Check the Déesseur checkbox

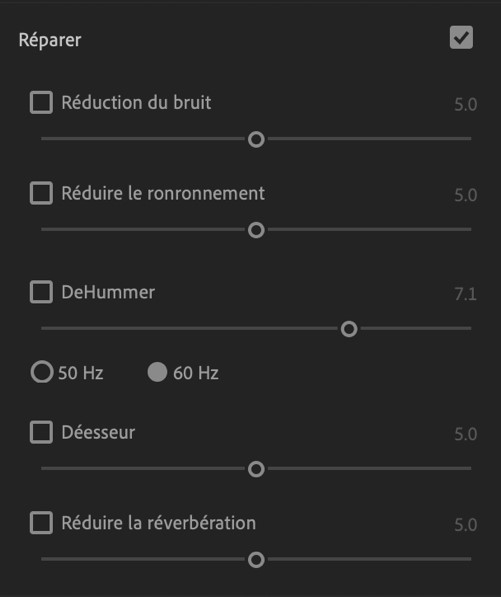pyautogui.click(x=41, y=432)
